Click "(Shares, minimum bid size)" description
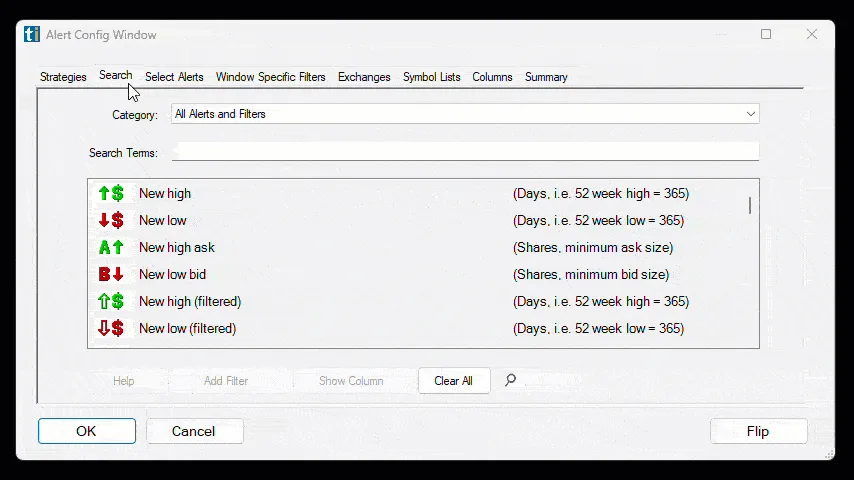The image size is (854, 480). 591,274
